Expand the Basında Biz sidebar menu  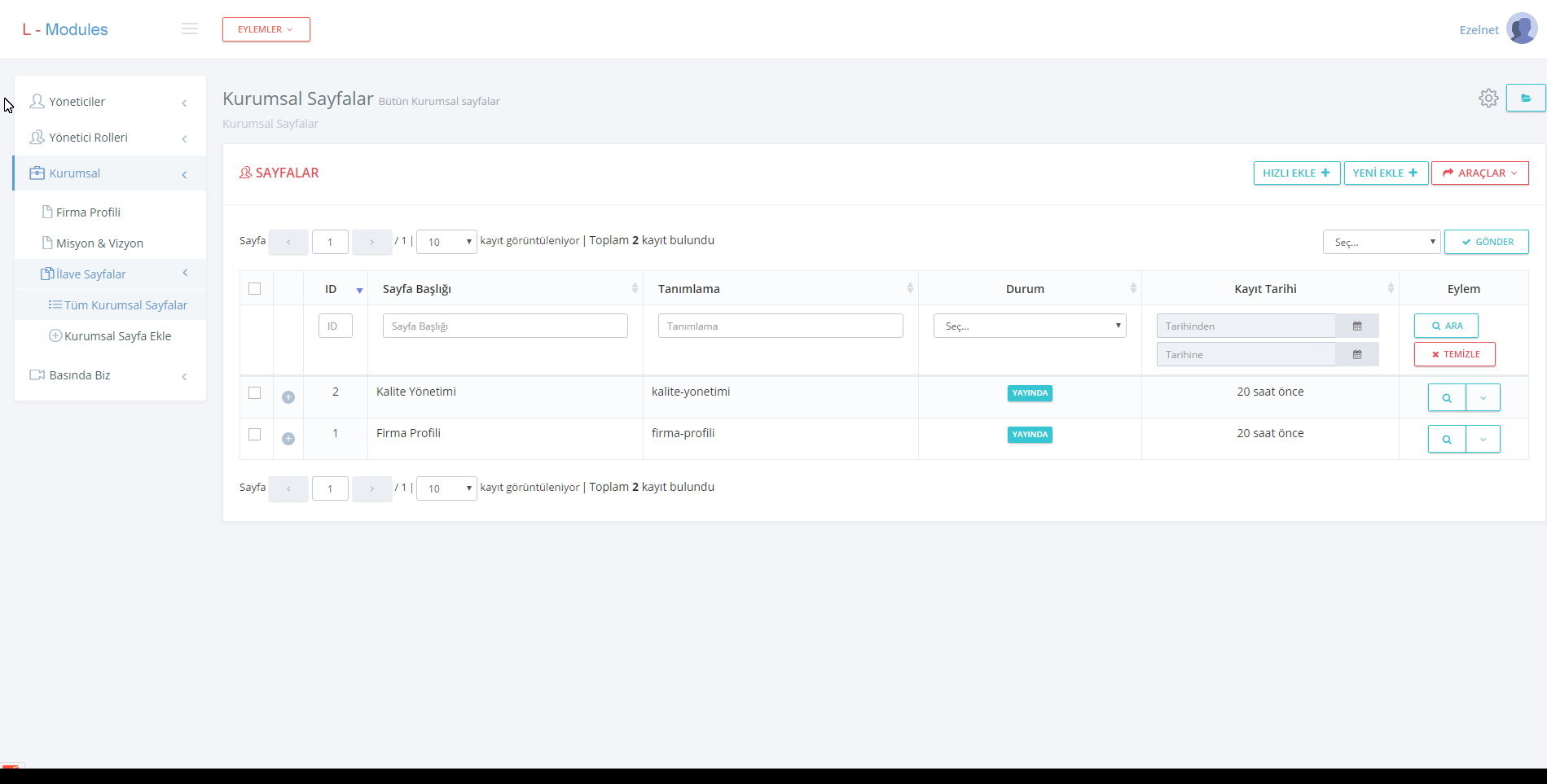110,375
